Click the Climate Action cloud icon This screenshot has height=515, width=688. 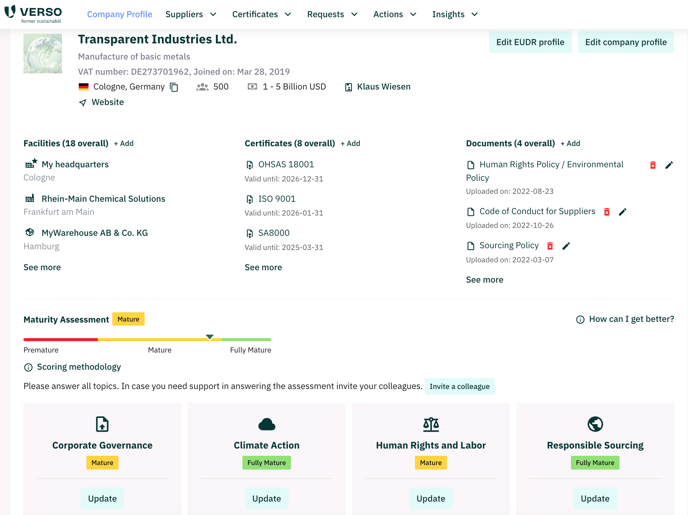266,424
